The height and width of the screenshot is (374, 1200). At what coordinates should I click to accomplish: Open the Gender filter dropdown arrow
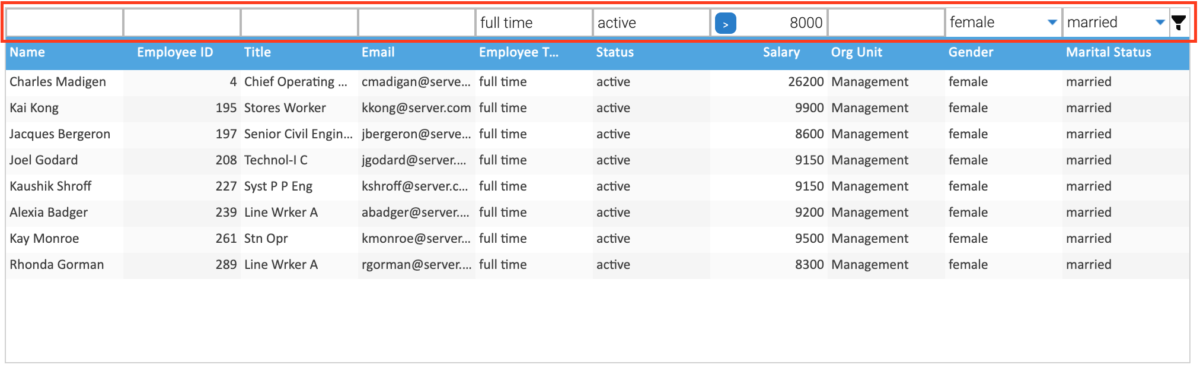pos(1052,22)
